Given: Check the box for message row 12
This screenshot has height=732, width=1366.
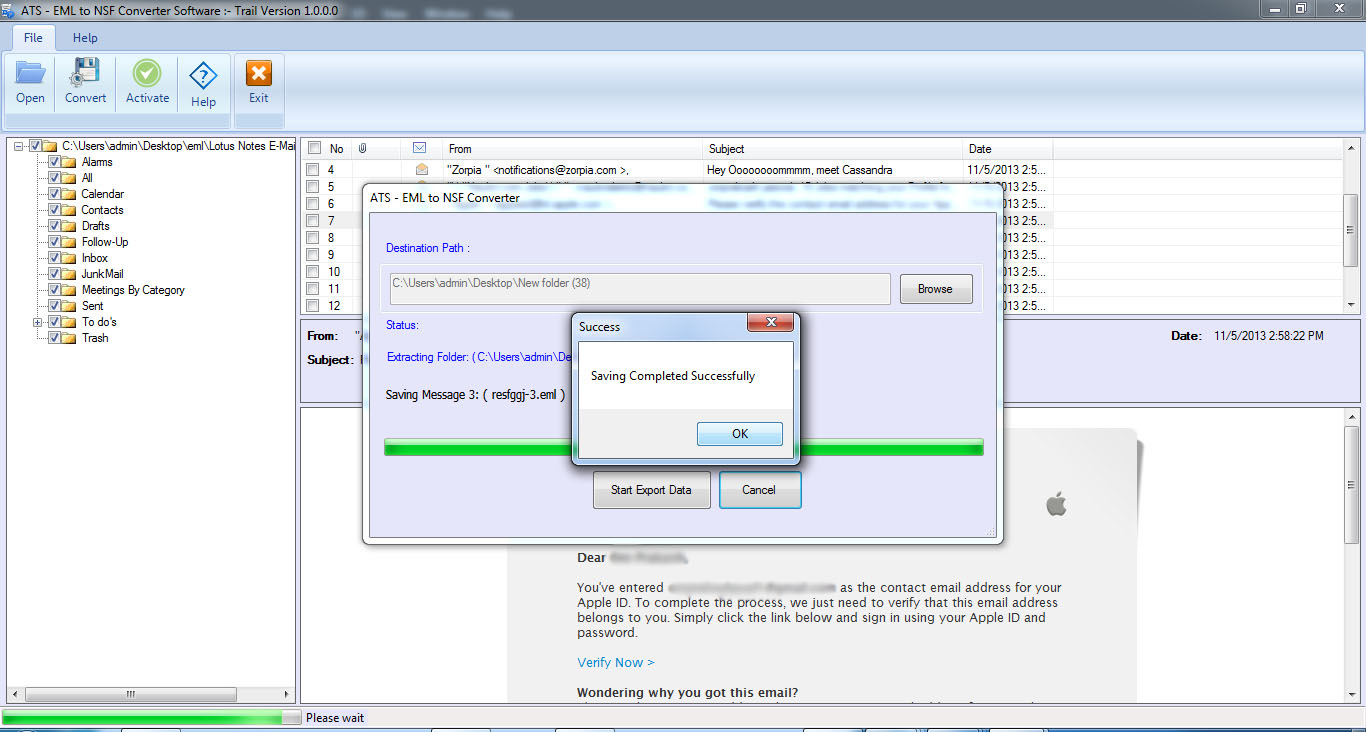Looking at the screenshot, I should [x=313, y=306].
